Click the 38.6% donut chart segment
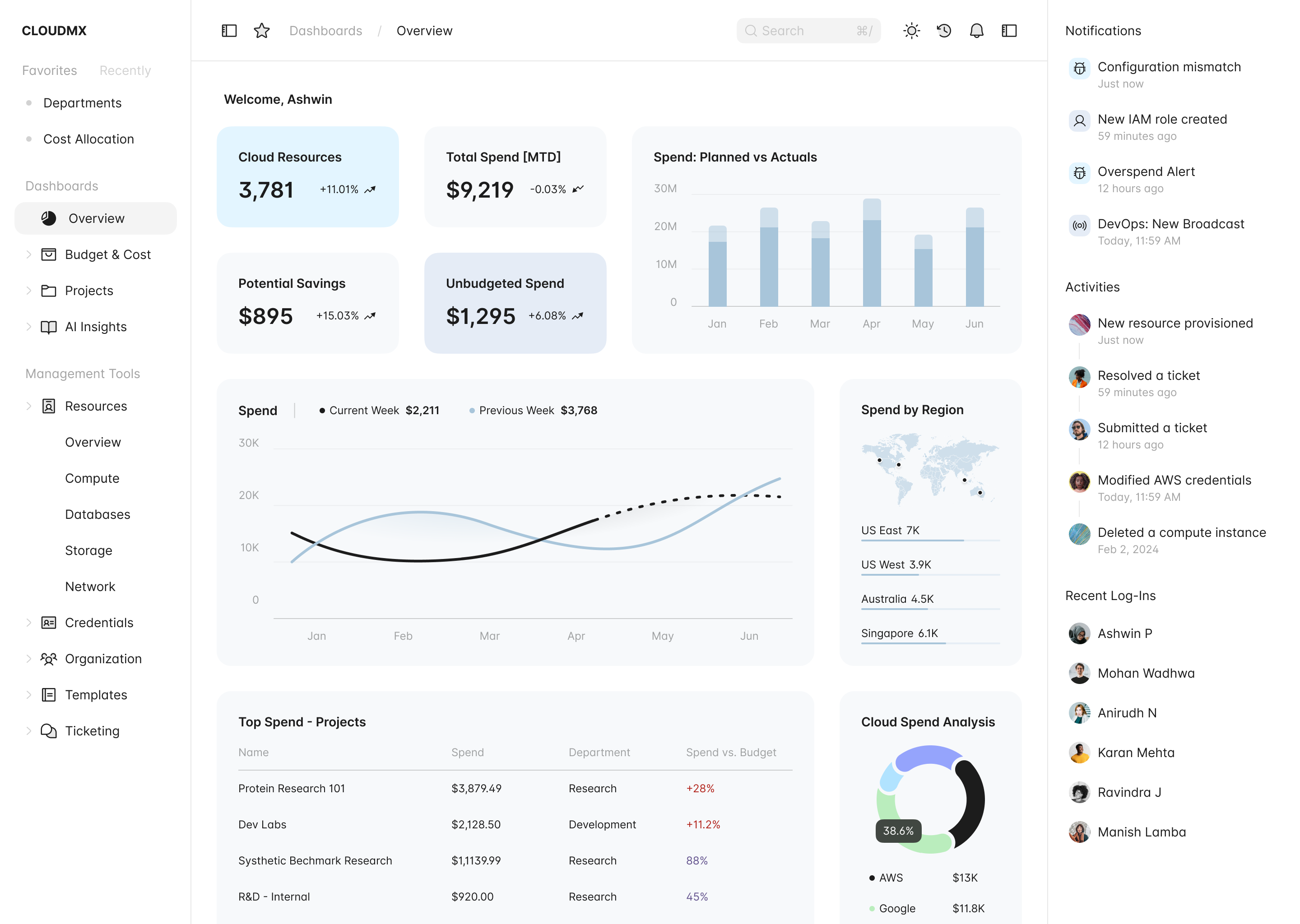 pyautogui.click(x=899, y=831)
